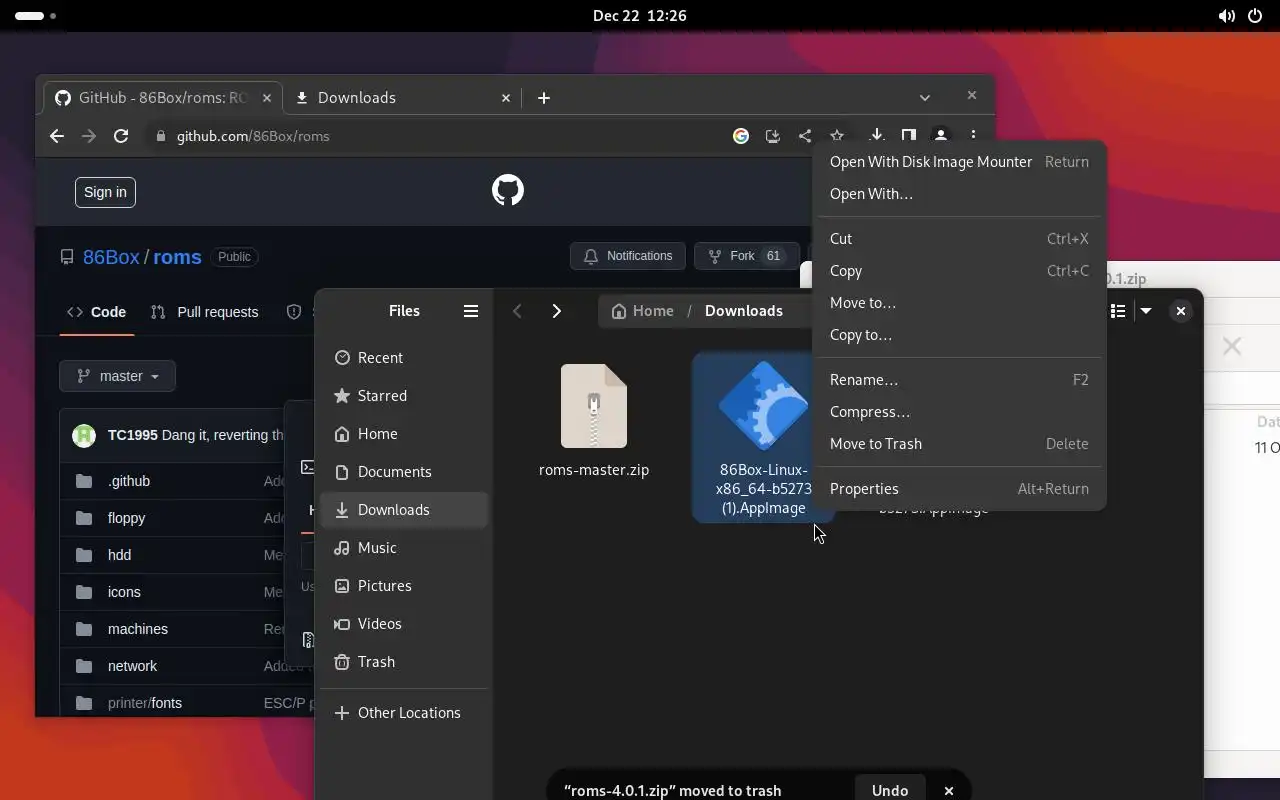Close the GitHub 86Box/roms tab

[x=267, y=98]
